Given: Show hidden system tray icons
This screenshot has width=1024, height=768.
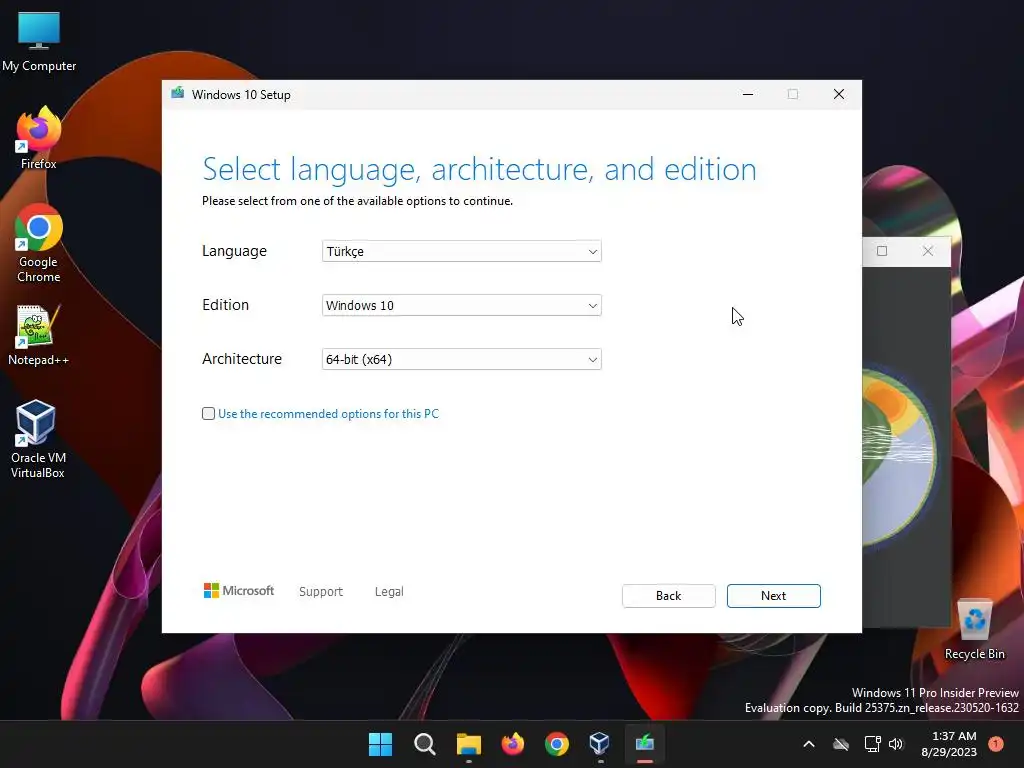Looking at the screenshot, I should [808, 744].
